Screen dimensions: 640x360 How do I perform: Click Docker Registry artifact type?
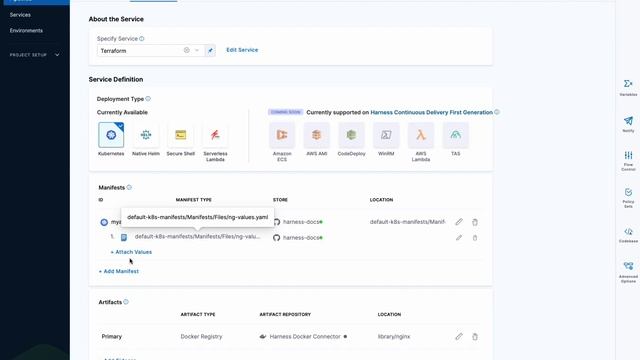[x=201, y=337]
